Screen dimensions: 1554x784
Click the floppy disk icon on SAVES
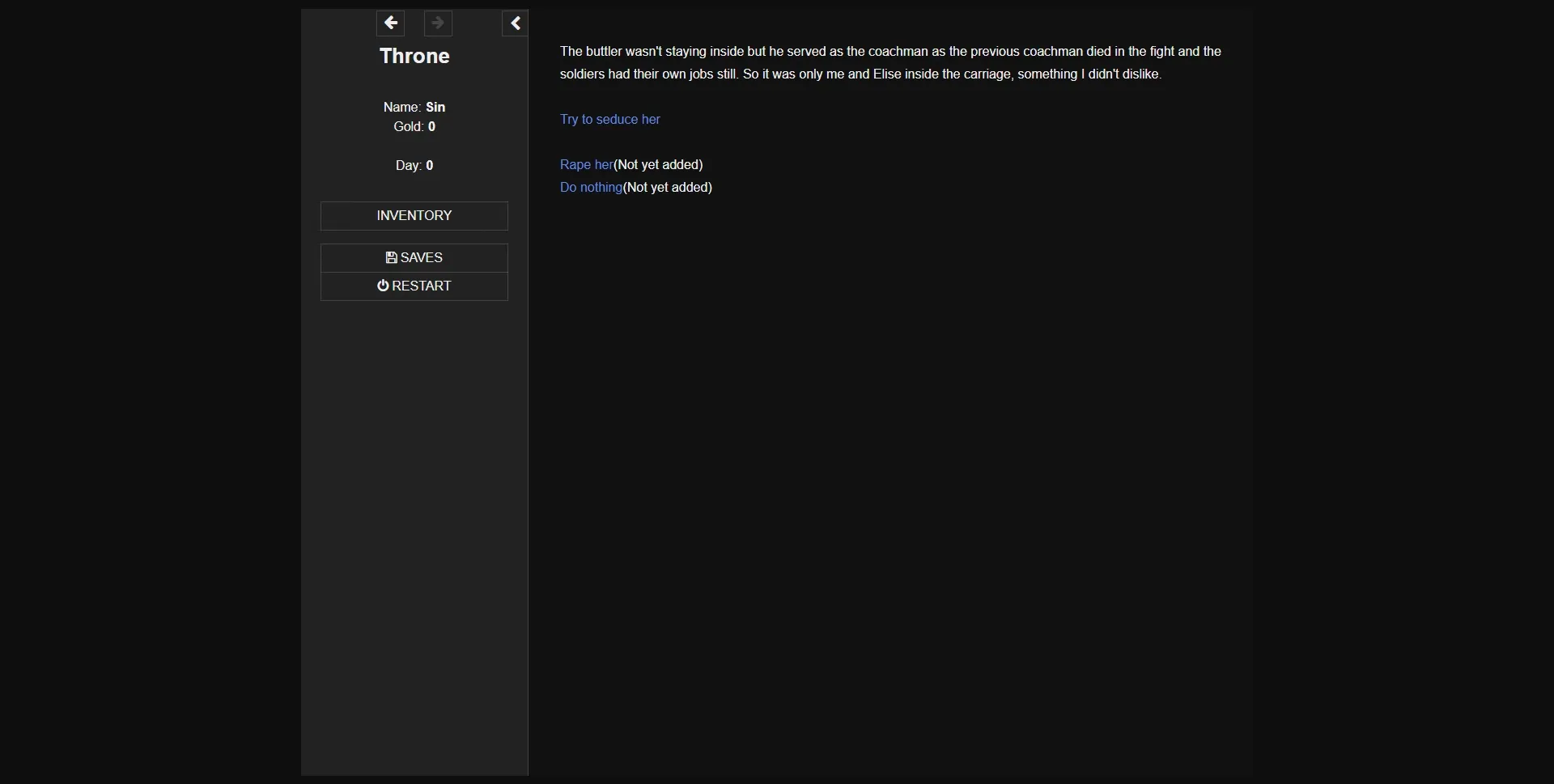391,256
